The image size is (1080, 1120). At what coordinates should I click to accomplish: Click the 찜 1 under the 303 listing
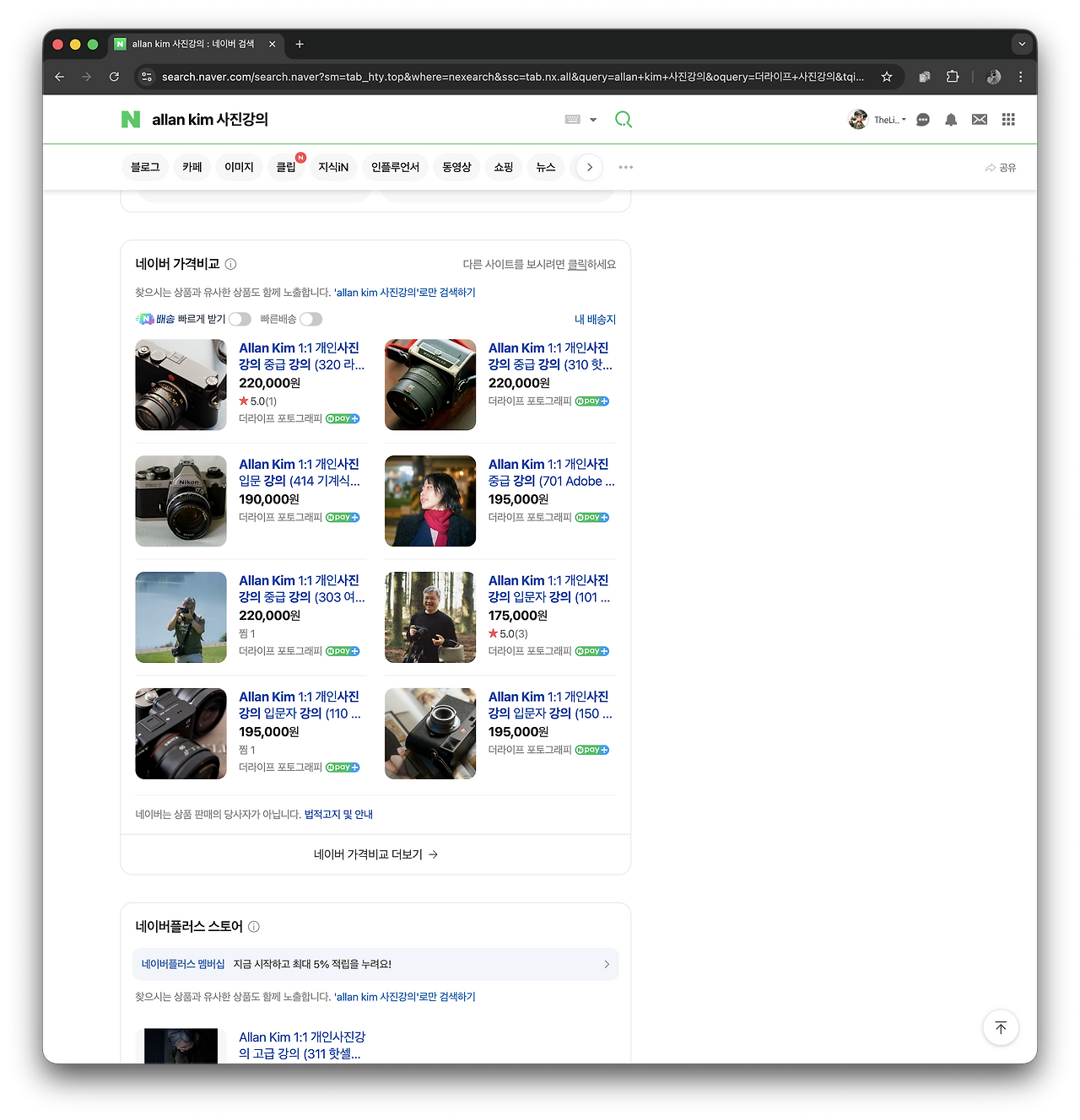[247, 633]
